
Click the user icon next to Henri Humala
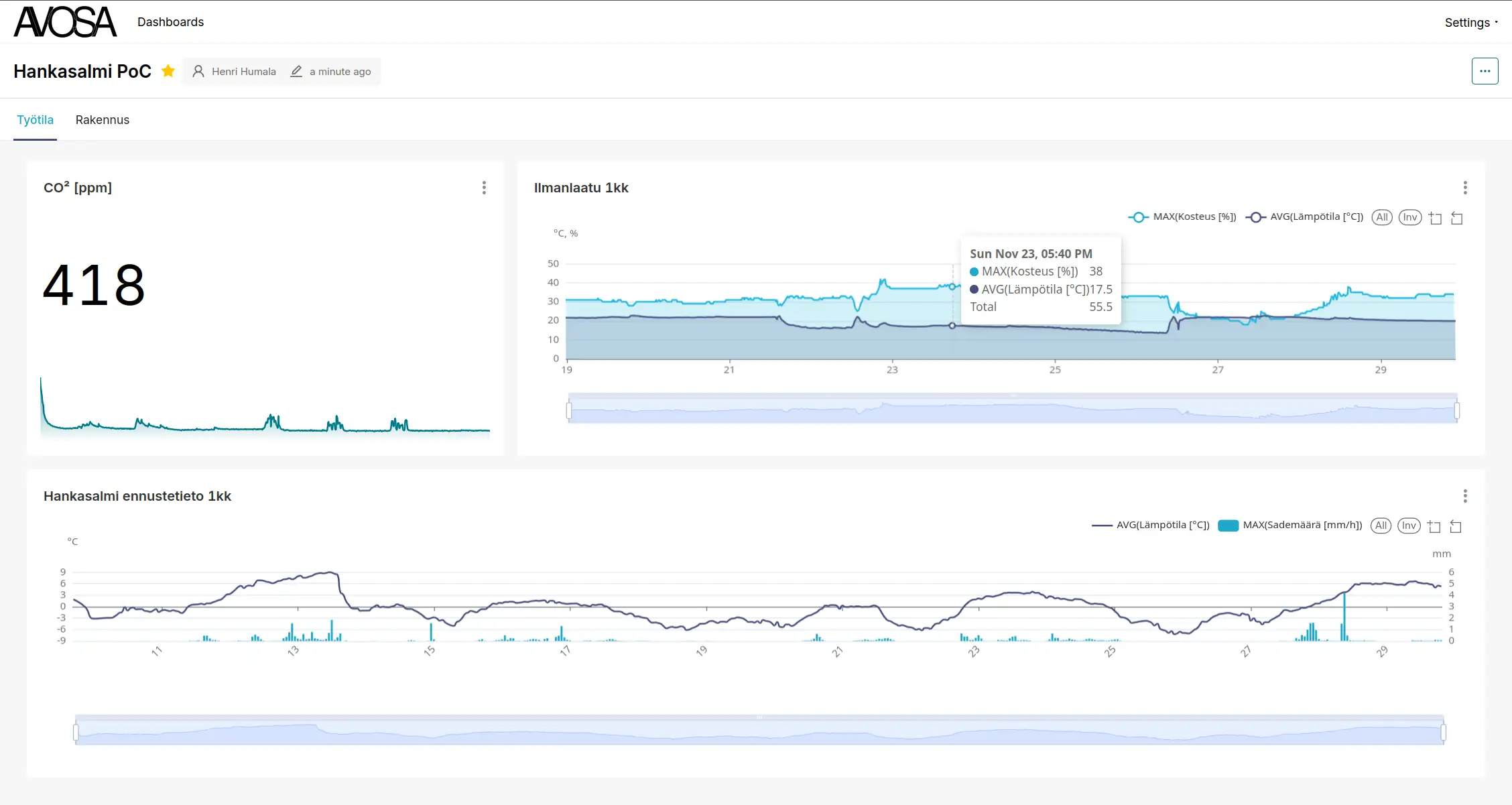pyautogui.click(x=198, y=71)
